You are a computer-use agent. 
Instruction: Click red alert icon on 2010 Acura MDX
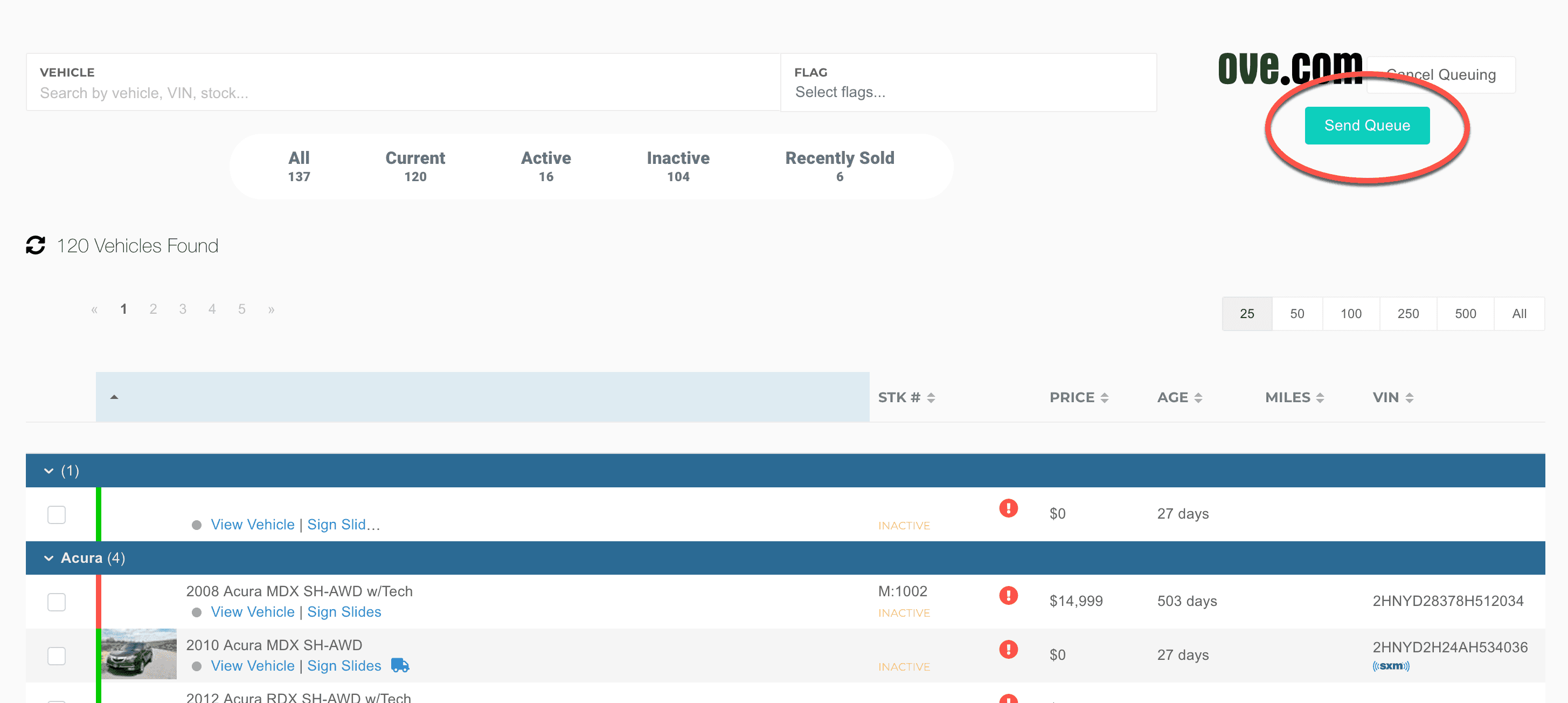tap(1008, 649)
